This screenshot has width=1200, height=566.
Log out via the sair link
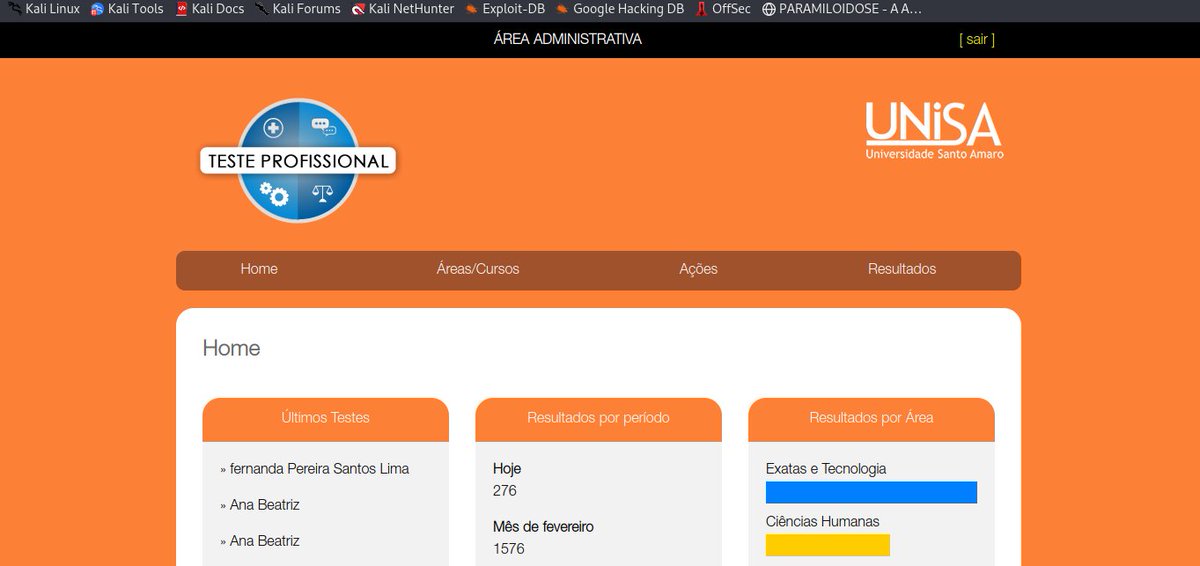pyautogui.click(x=977, y=39)
